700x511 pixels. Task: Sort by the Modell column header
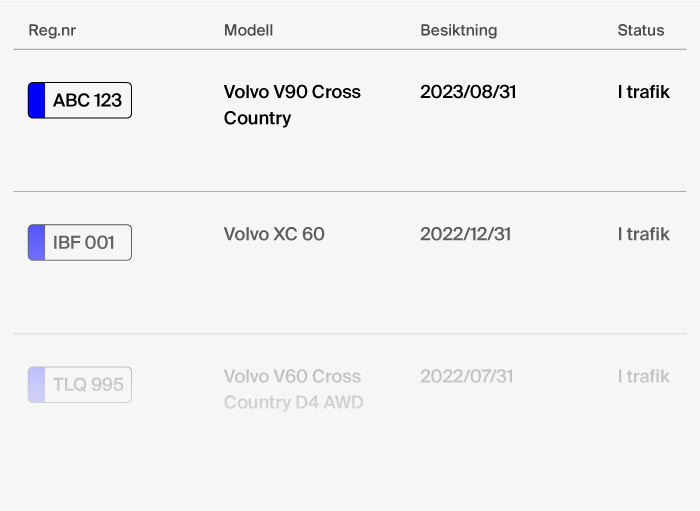(x=249, y=30)
